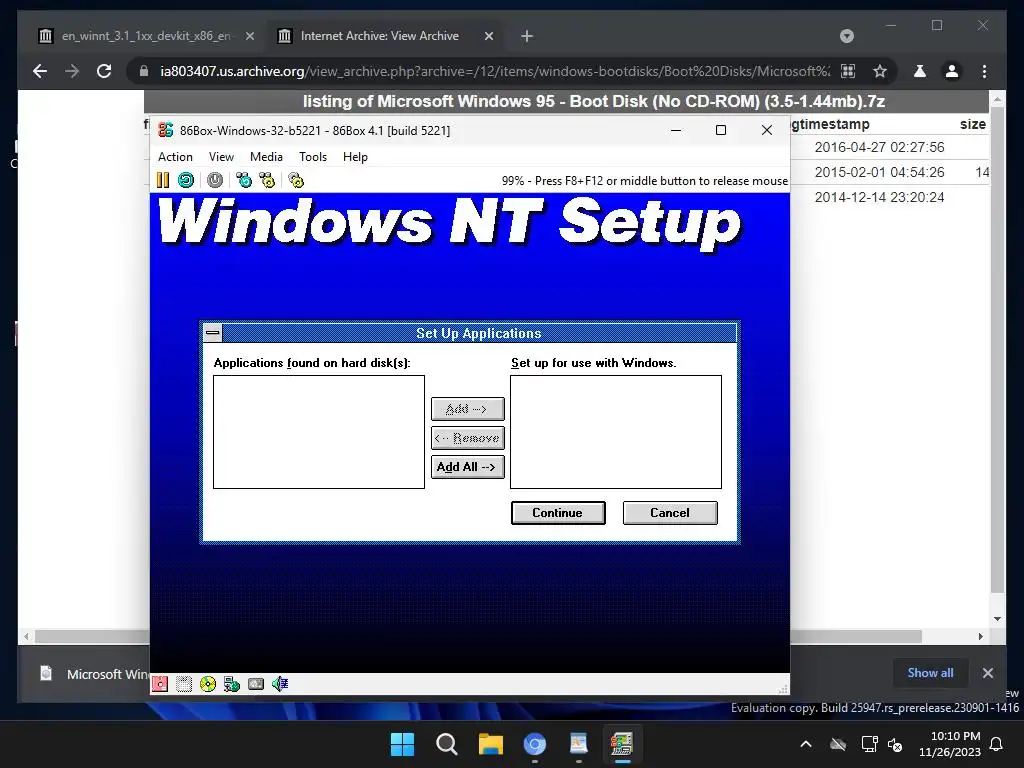
Task: Close the View Archive Chrome tab
Action: (x=488, y=36)
